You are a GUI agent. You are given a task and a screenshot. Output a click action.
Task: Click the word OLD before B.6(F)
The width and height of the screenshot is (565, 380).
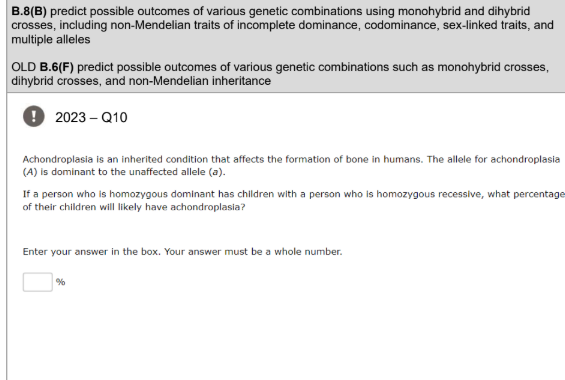[23, 67]
